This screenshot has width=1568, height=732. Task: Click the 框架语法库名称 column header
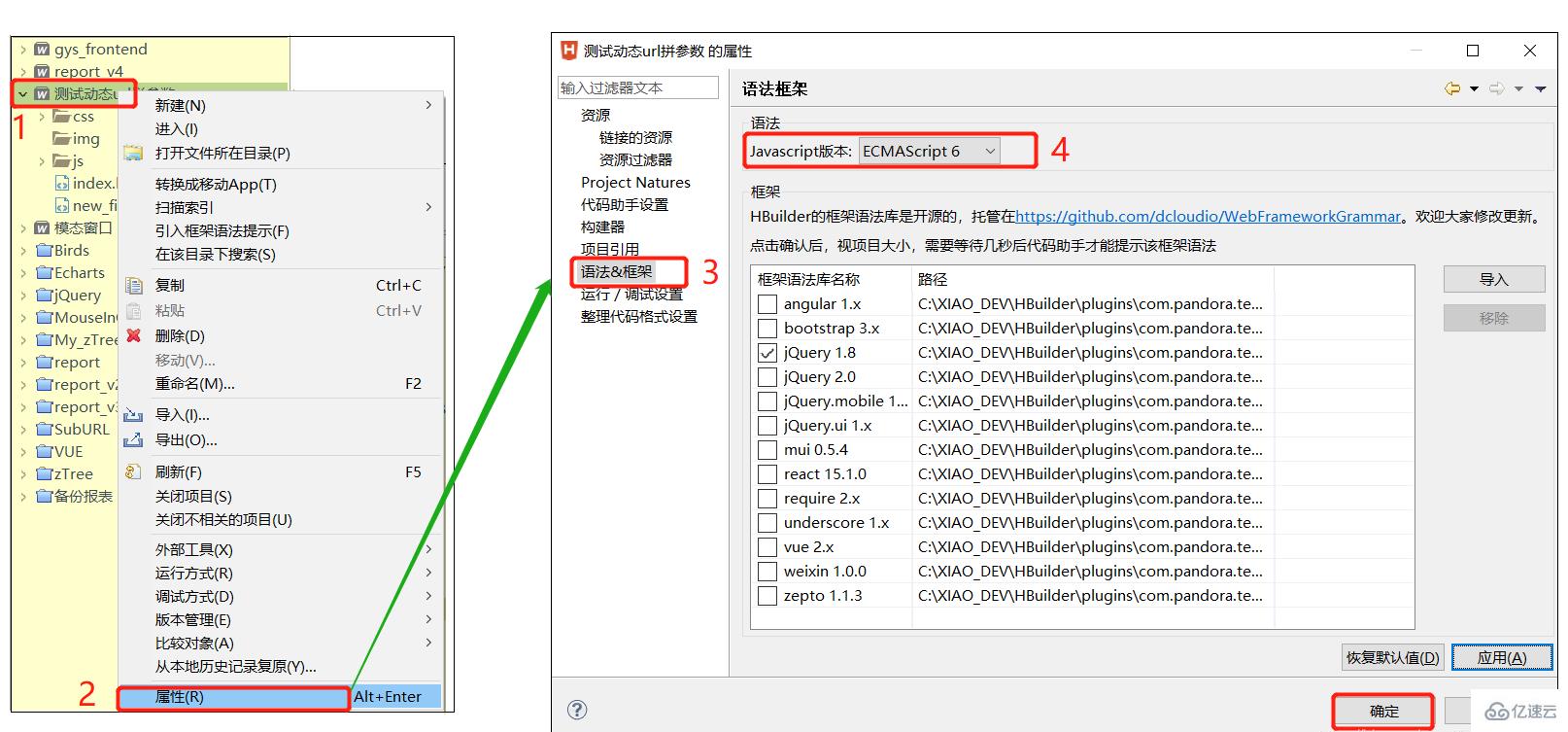click(832, 279)
